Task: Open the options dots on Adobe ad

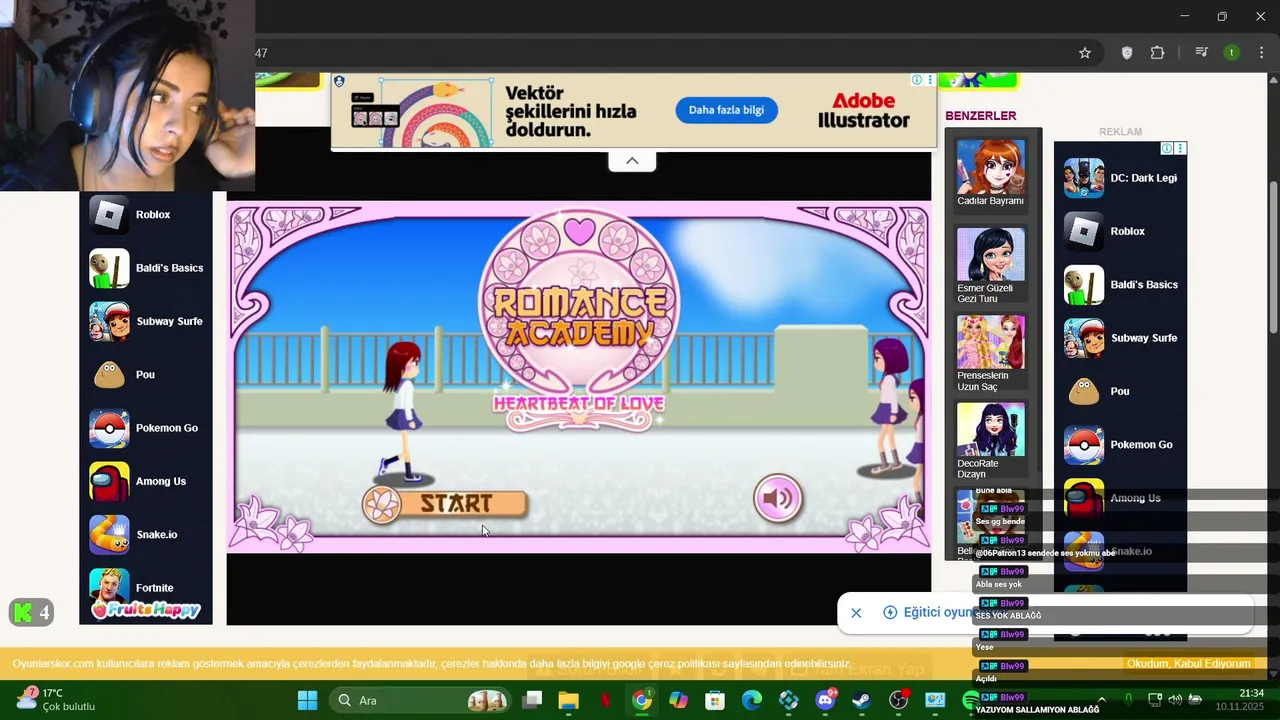Action: 930,80
